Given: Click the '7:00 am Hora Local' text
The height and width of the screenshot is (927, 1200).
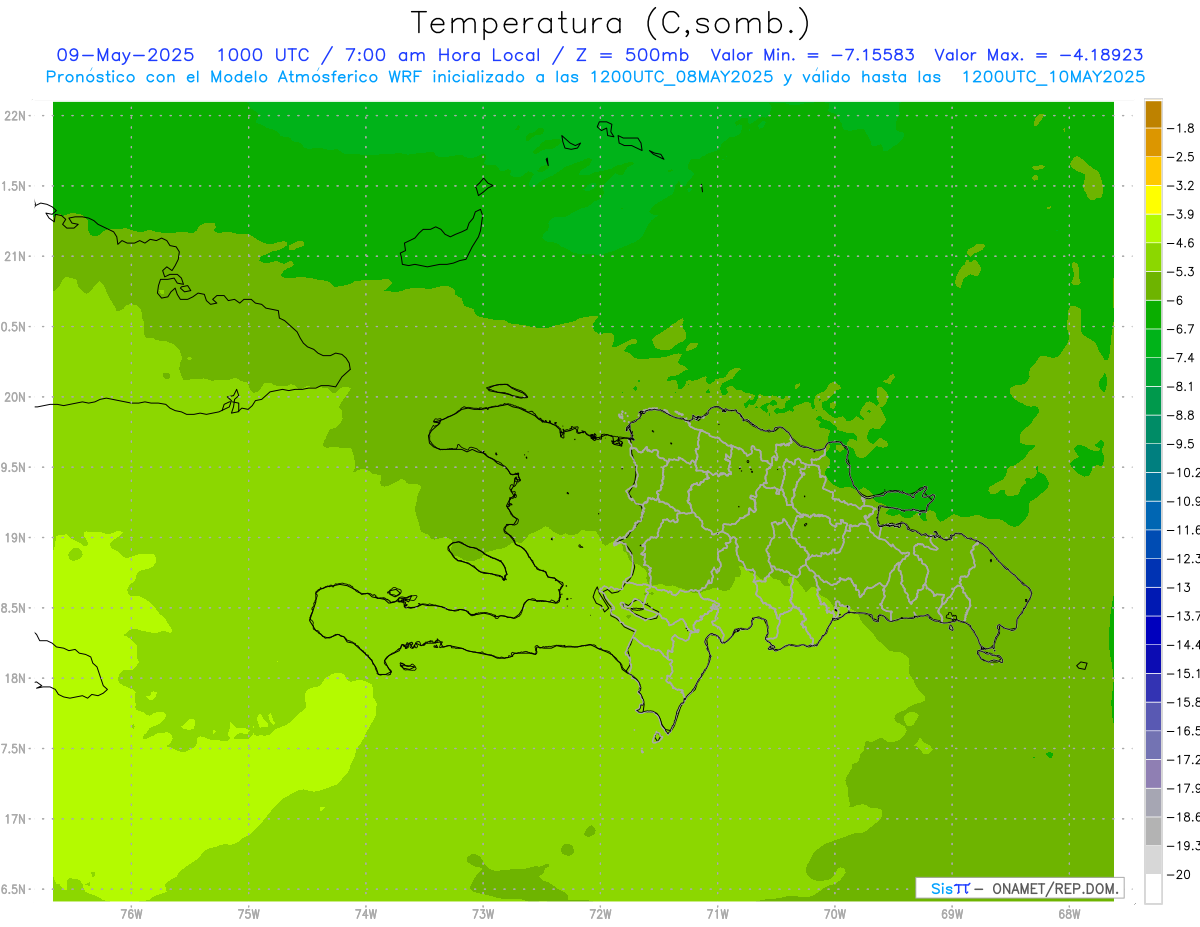Looking at the screenshot, I should coord(443,55).
